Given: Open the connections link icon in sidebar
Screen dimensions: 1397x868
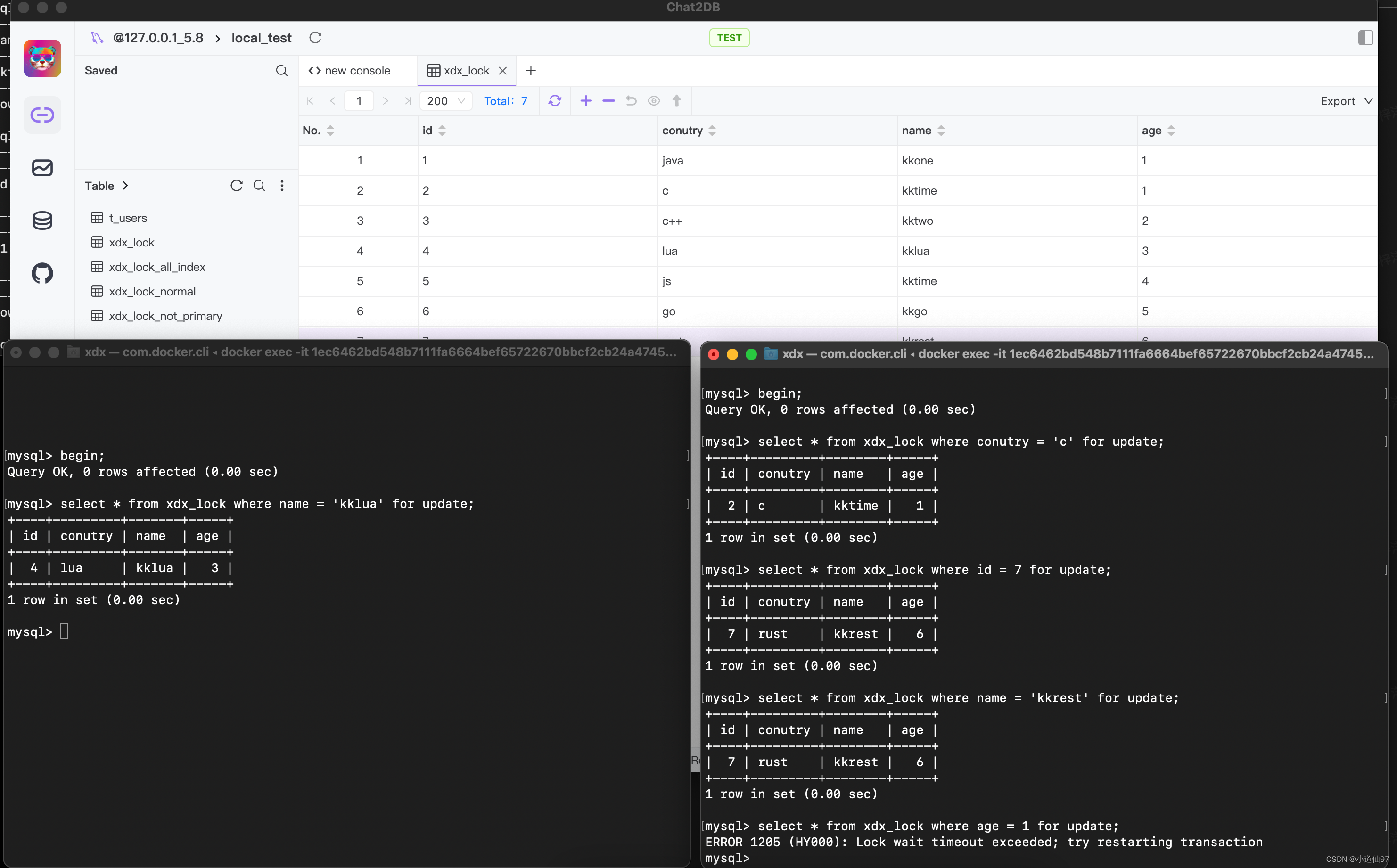Looking at the screenshot, I should pos(42,115).
